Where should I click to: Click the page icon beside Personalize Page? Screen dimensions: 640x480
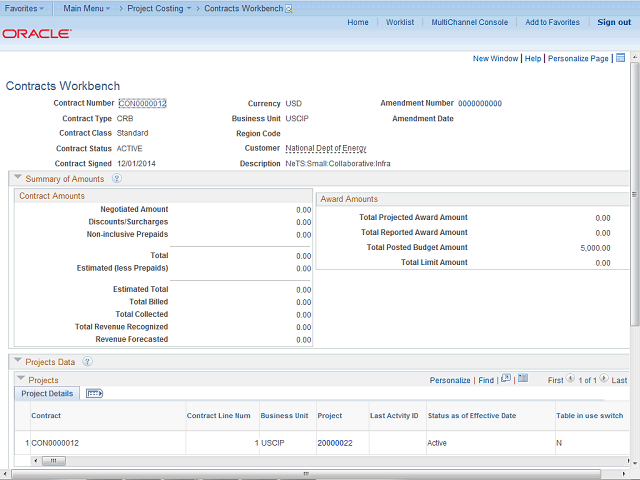(620, 58)
